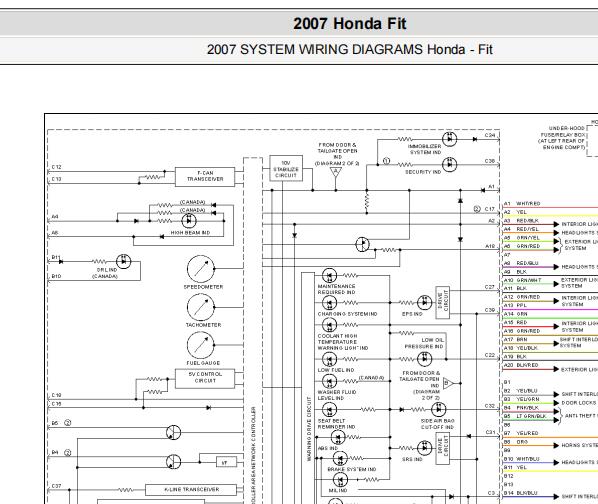Viewport: 598px width, 504px height.
Task: Click the LED symbol left of EPS IND drive circuit
Action: [x=424, y=303]
